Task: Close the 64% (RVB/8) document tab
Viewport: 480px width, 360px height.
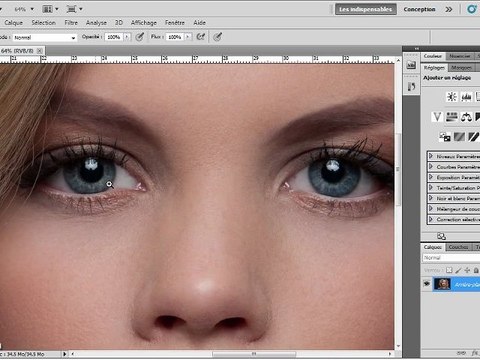Action: pyautogui.click(x=40, y=51)
